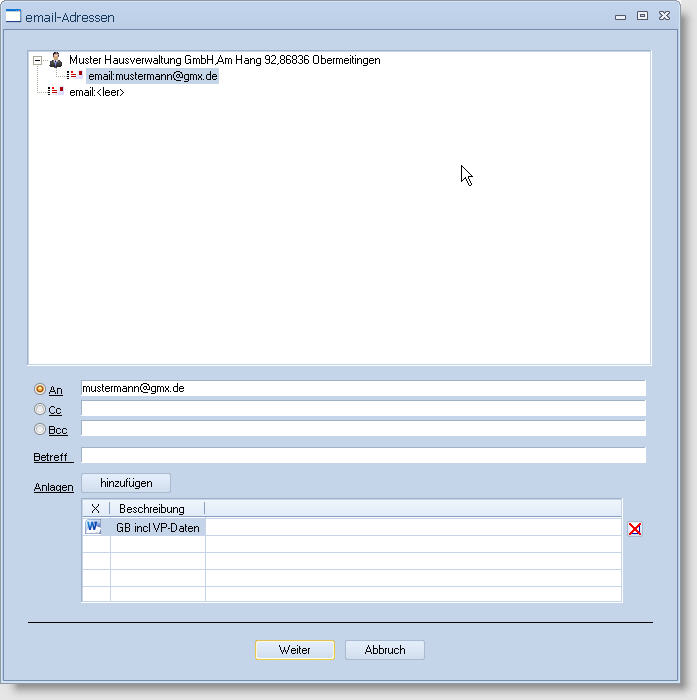Click the Weiter button

(x=294, y=650)
